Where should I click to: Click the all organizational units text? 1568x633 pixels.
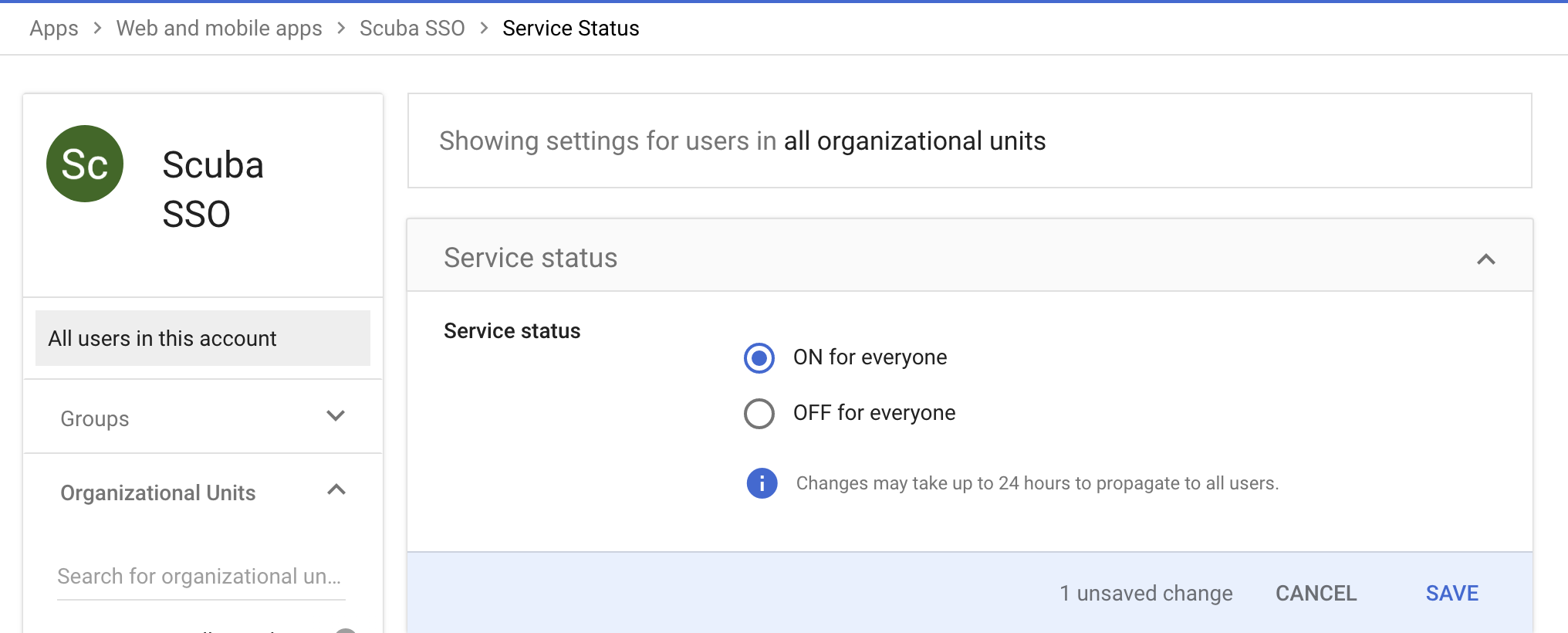pyautogui.click(x=915, y=141)
